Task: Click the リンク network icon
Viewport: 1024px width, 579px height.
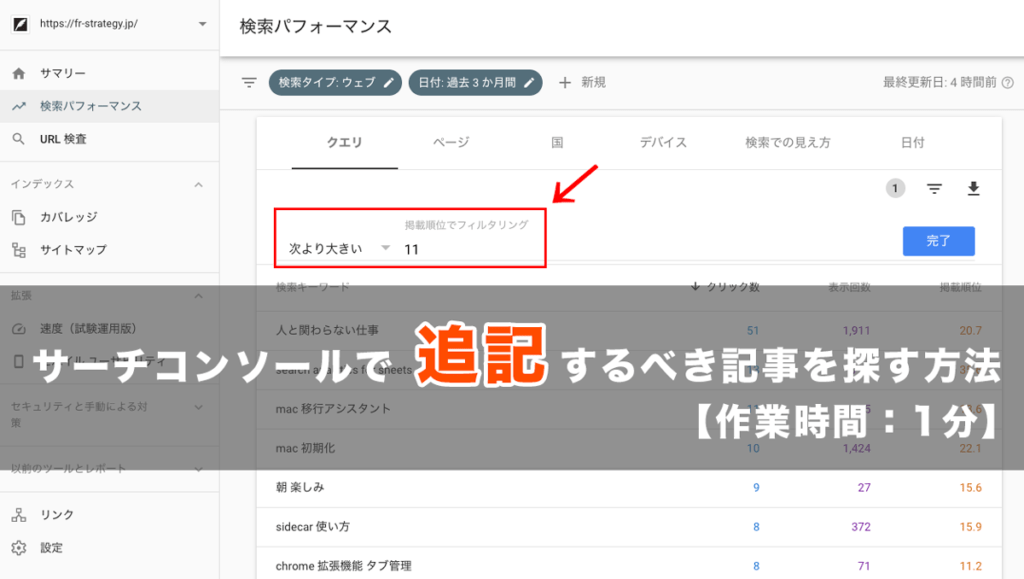Action: [19, 515]
